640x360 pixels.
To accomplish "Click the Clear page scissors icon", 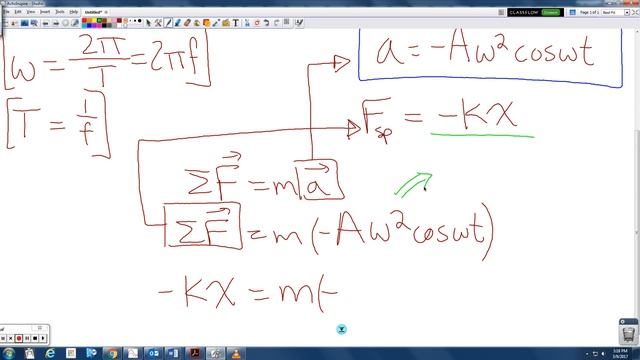I will (247, 23).
